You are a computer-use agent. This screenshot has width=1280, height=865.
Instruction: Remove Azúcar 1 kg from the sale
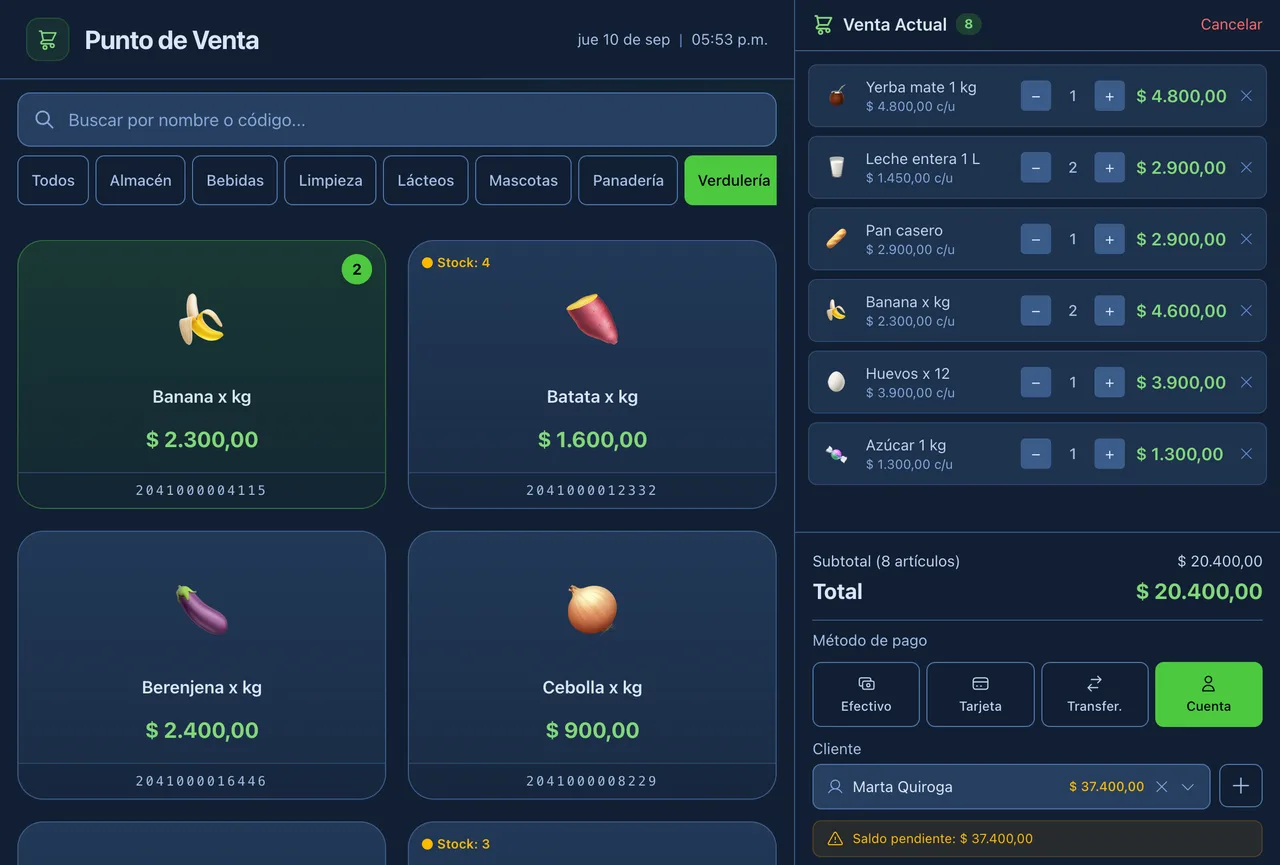1246,454
